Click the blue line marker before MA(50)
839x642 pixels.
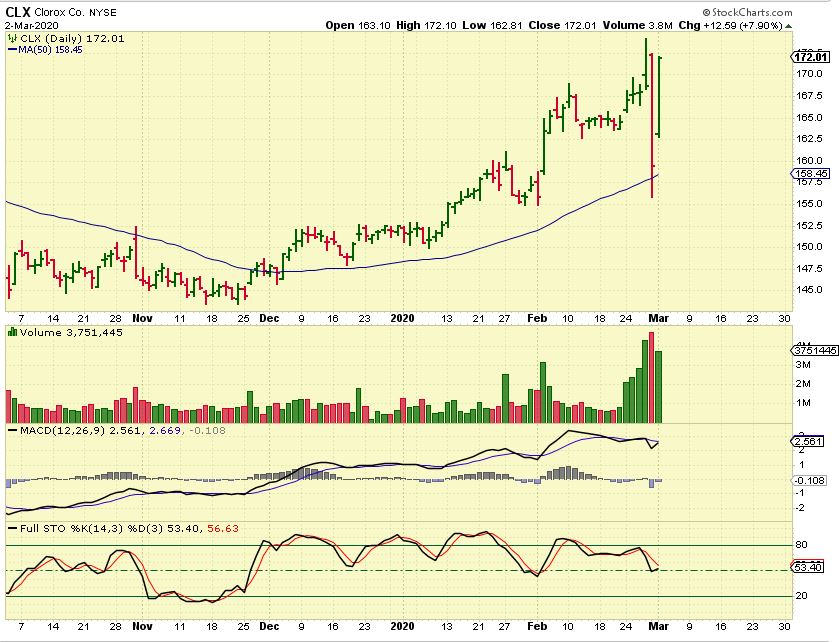(x=12, y=50)
